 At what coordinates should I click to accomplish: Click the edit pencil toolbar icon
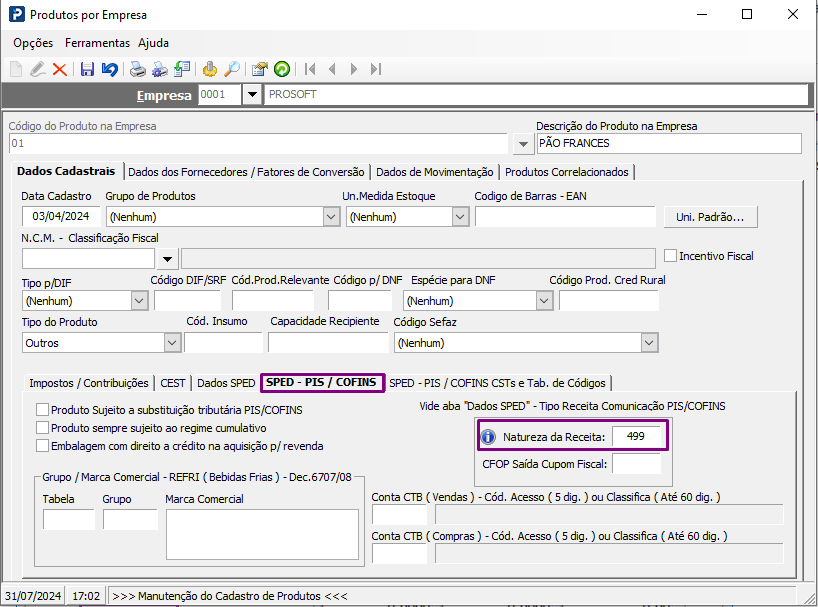pyautogui.click(x=38, y=69)
